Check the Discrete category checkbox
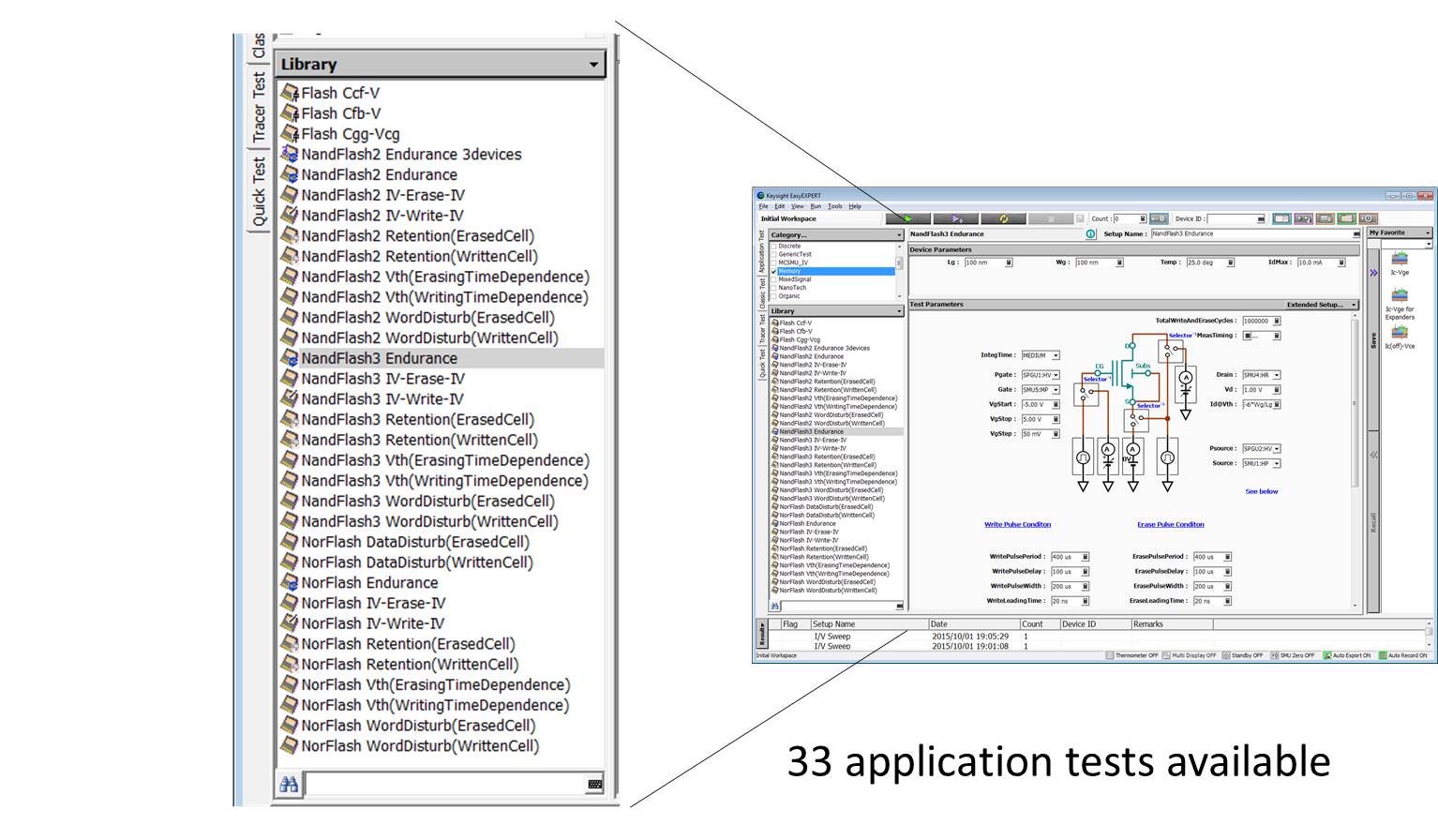 coord(773,246)
